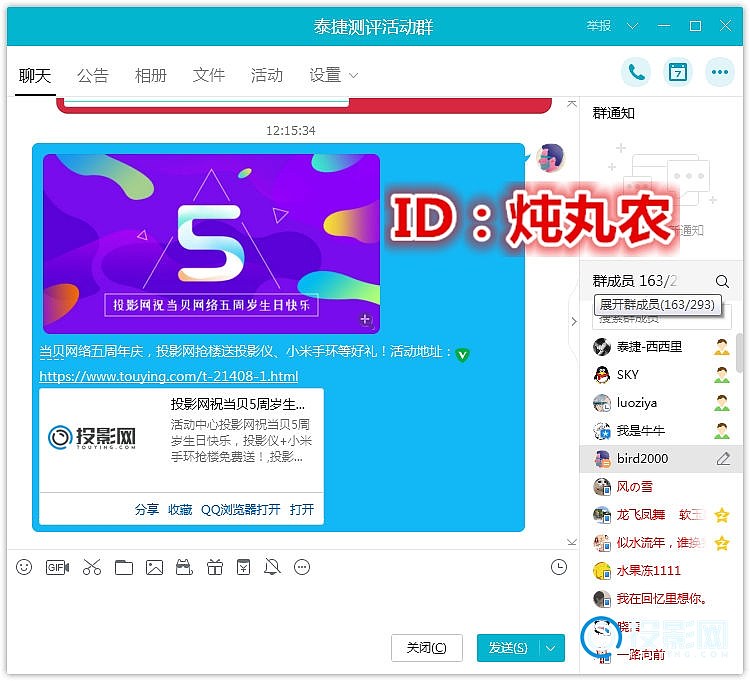Image resolution: width=750 pixels, height=681 pixels.
Task: Select member 我是牛牛 in the list
Action: 661,431
